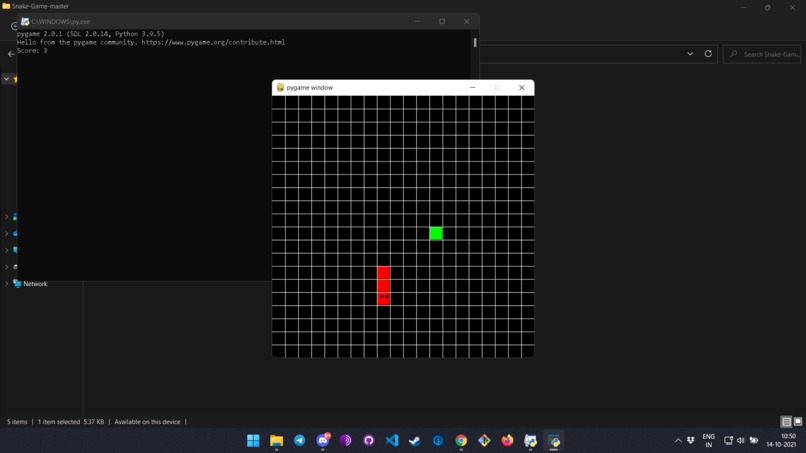
Task: Open the Git diamond icon in taskbar
Action: (x=484, y=441)
